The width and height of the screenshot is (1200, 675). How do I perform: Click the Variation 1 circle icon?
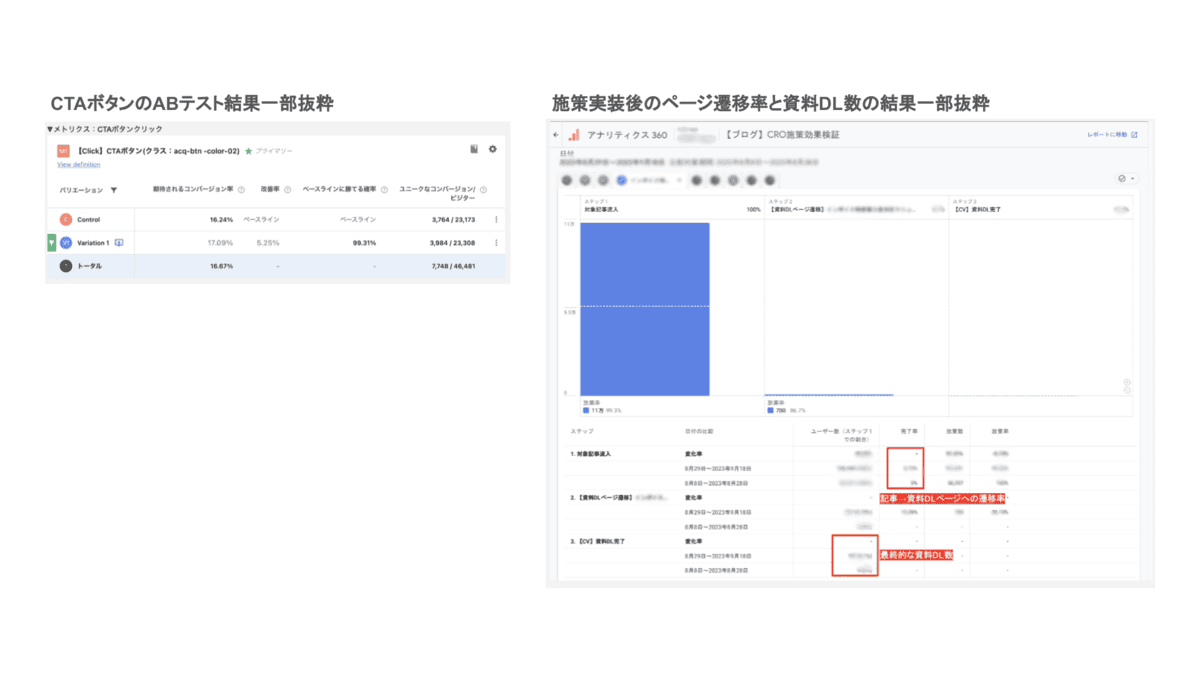[66, 242]
